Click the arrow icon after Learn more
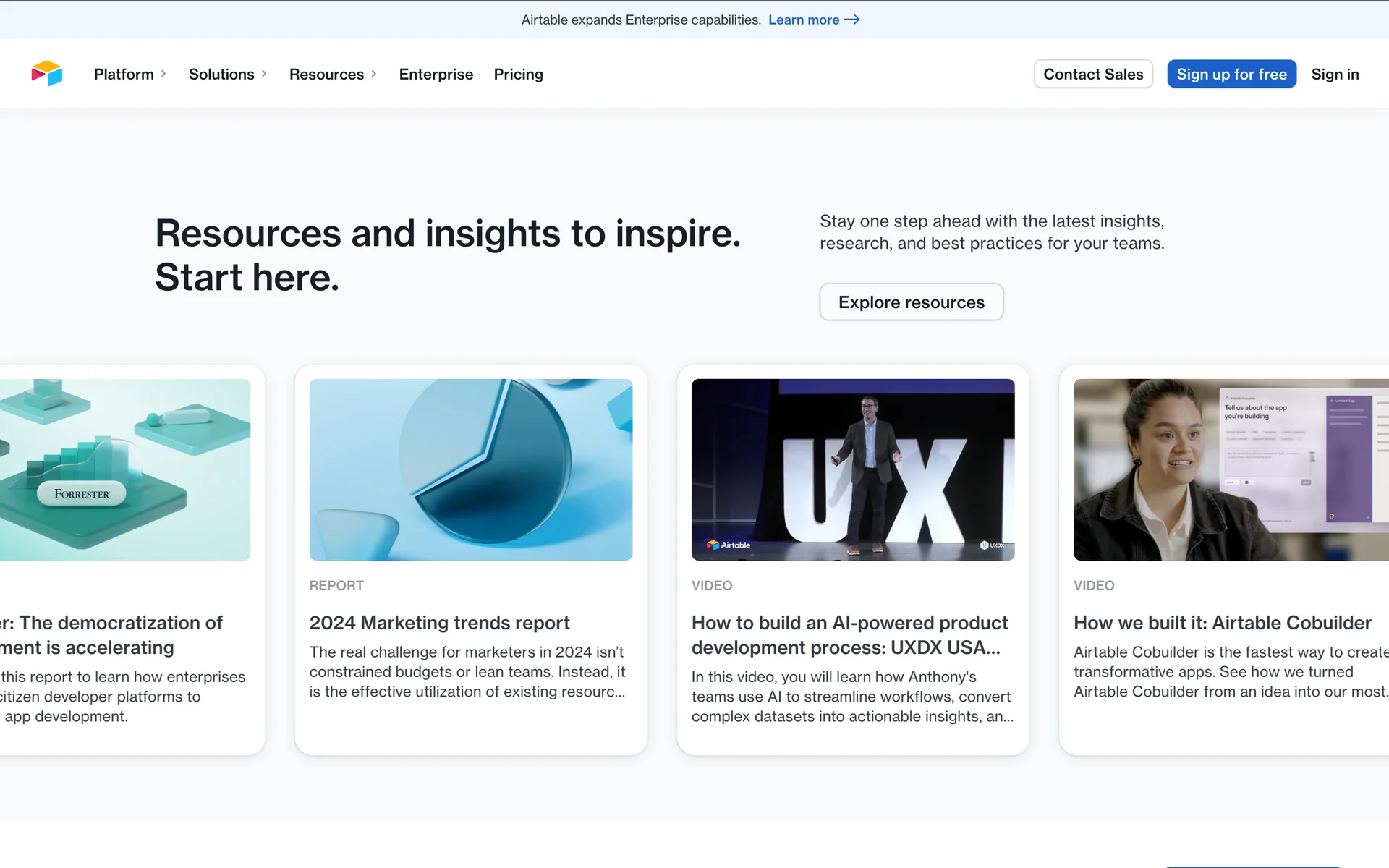The height and width of the screenshot is (868, 1389). pyautogui.click(x=851, y=20)
